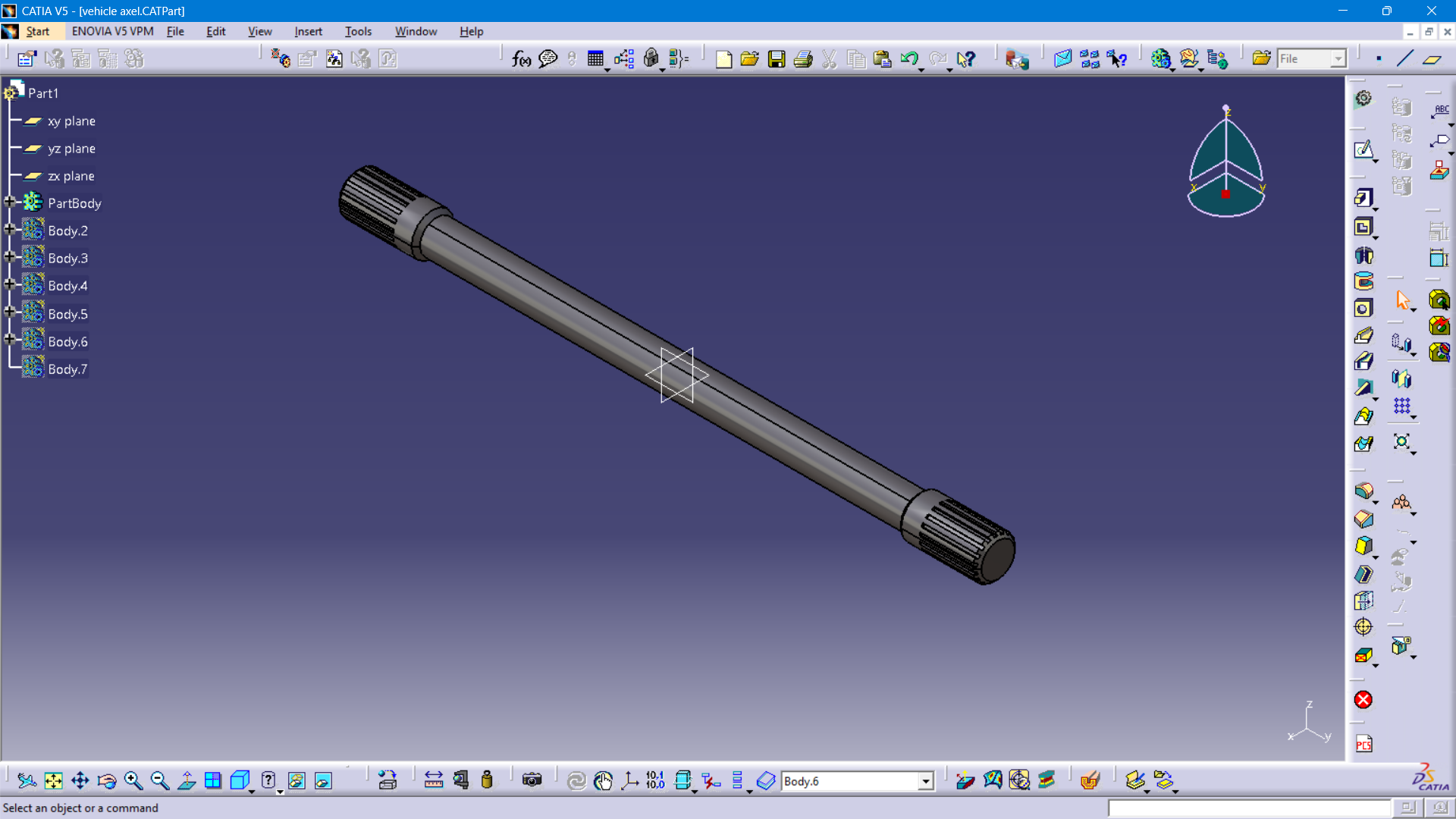1456x819 pixels.
Task: Activate the Pan view tool
Action: pos(80,780)
